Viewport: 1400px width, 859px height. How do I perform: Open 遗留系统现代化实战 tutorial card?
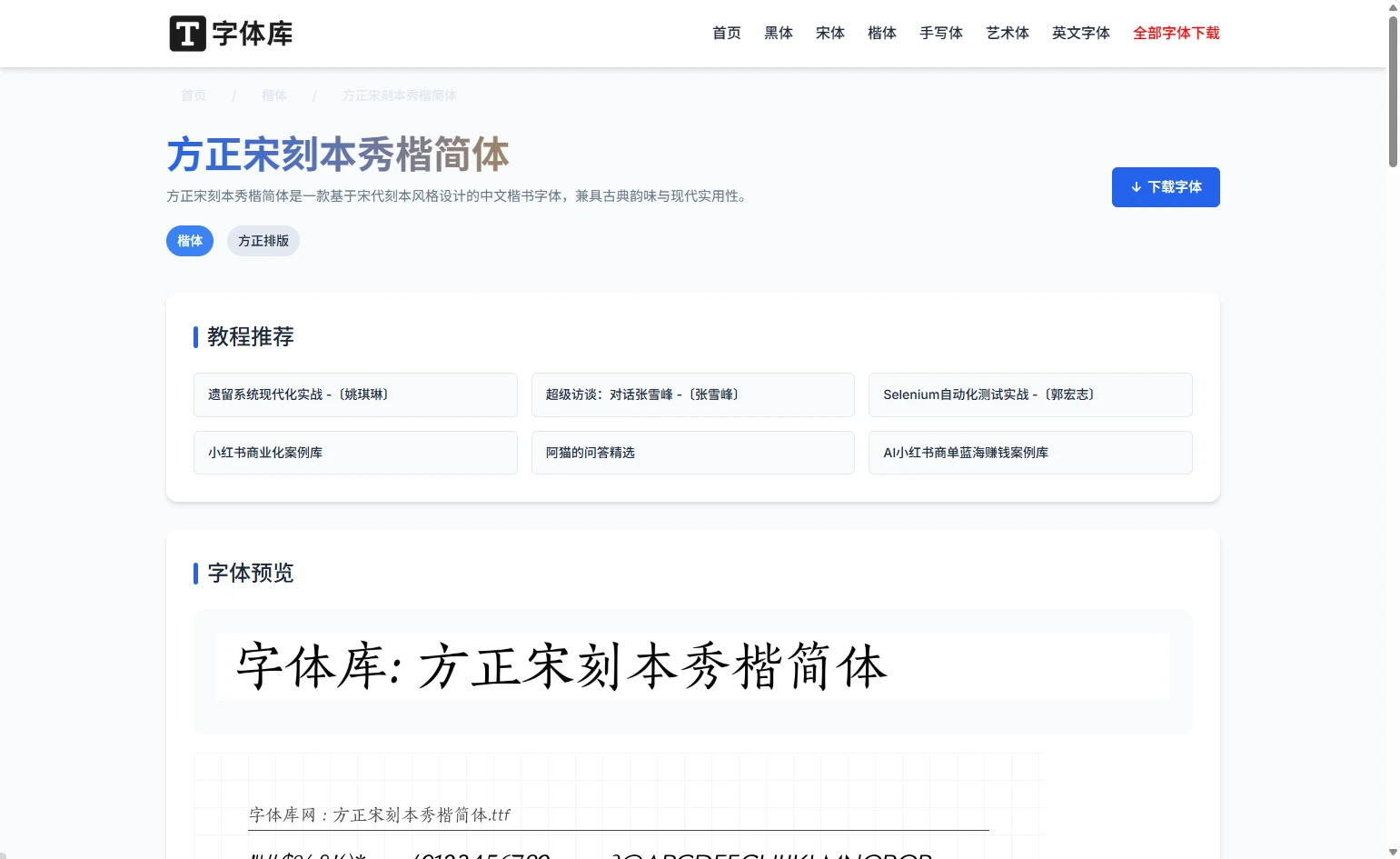click(x=355, y=395)
